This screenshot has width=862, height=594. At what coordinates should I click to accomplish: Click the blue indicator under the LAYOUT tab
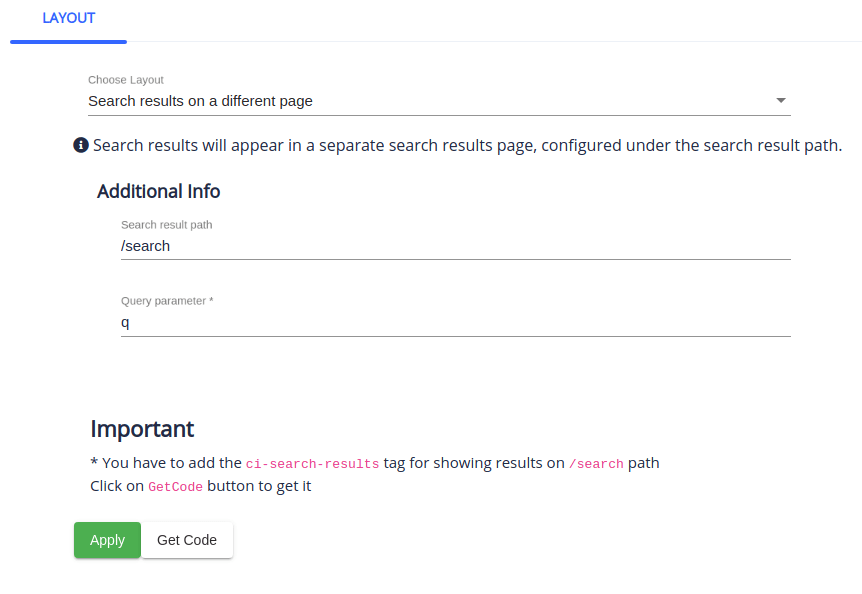(68, 40)
